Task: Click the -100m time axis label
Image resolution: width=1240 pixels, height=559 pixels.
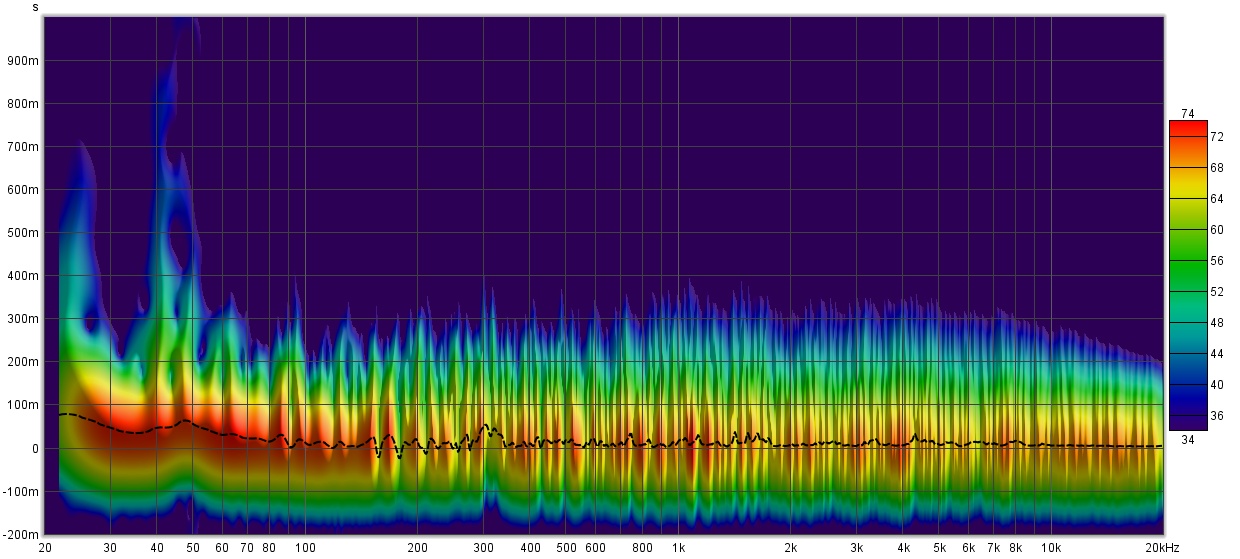Action: [x=22, y=492]
